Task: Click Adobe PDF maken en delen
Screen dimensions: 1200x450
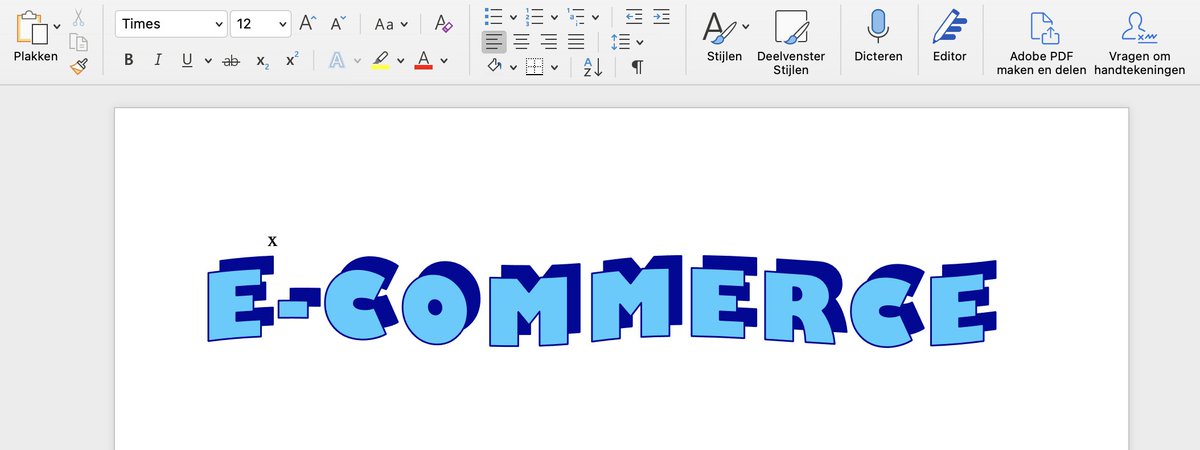Action: pyautogui.click(x=1041, y=42)
